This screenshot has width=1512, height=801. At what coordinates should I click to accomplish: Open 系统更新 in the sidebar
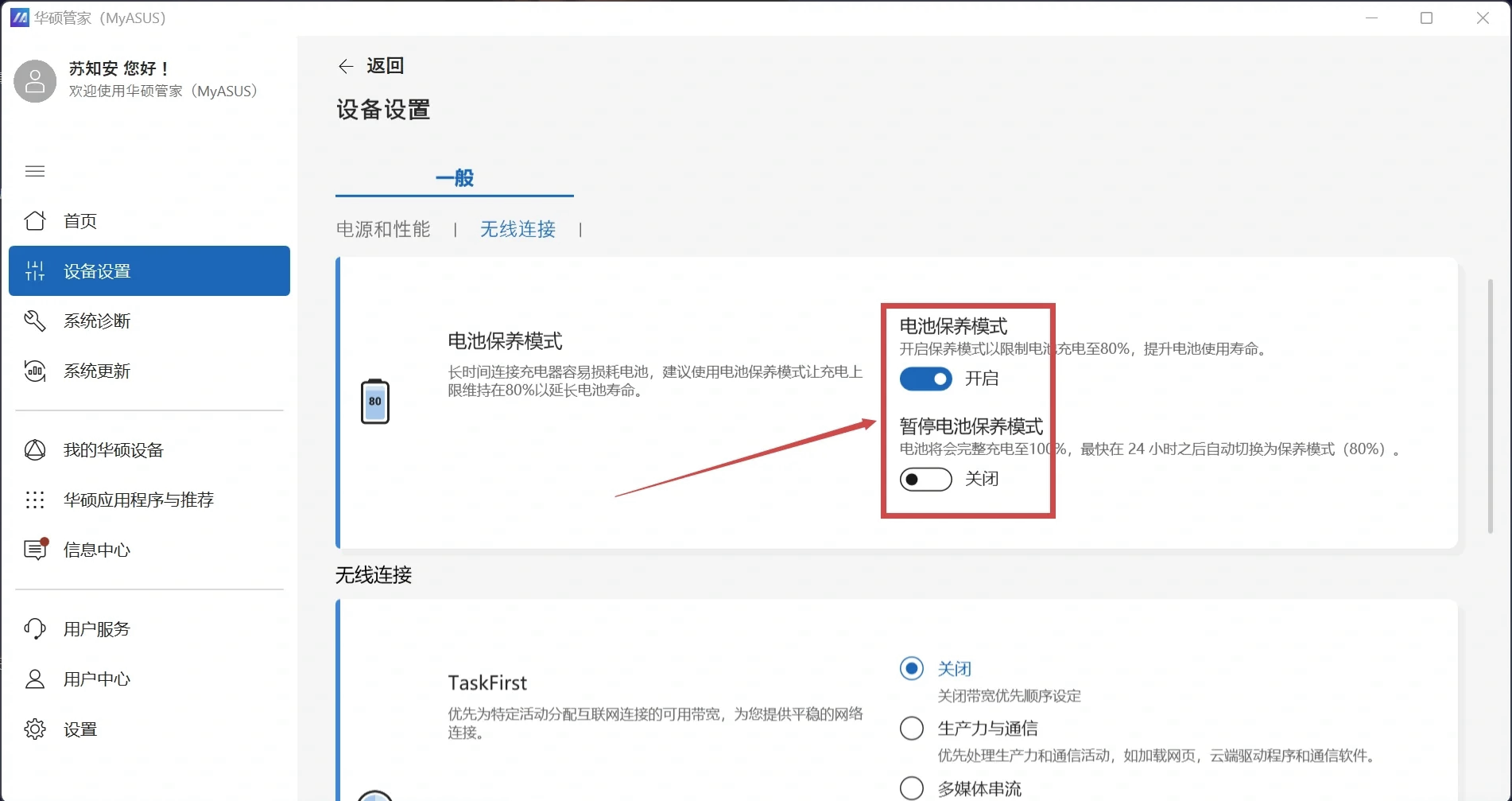click(149, 371)
